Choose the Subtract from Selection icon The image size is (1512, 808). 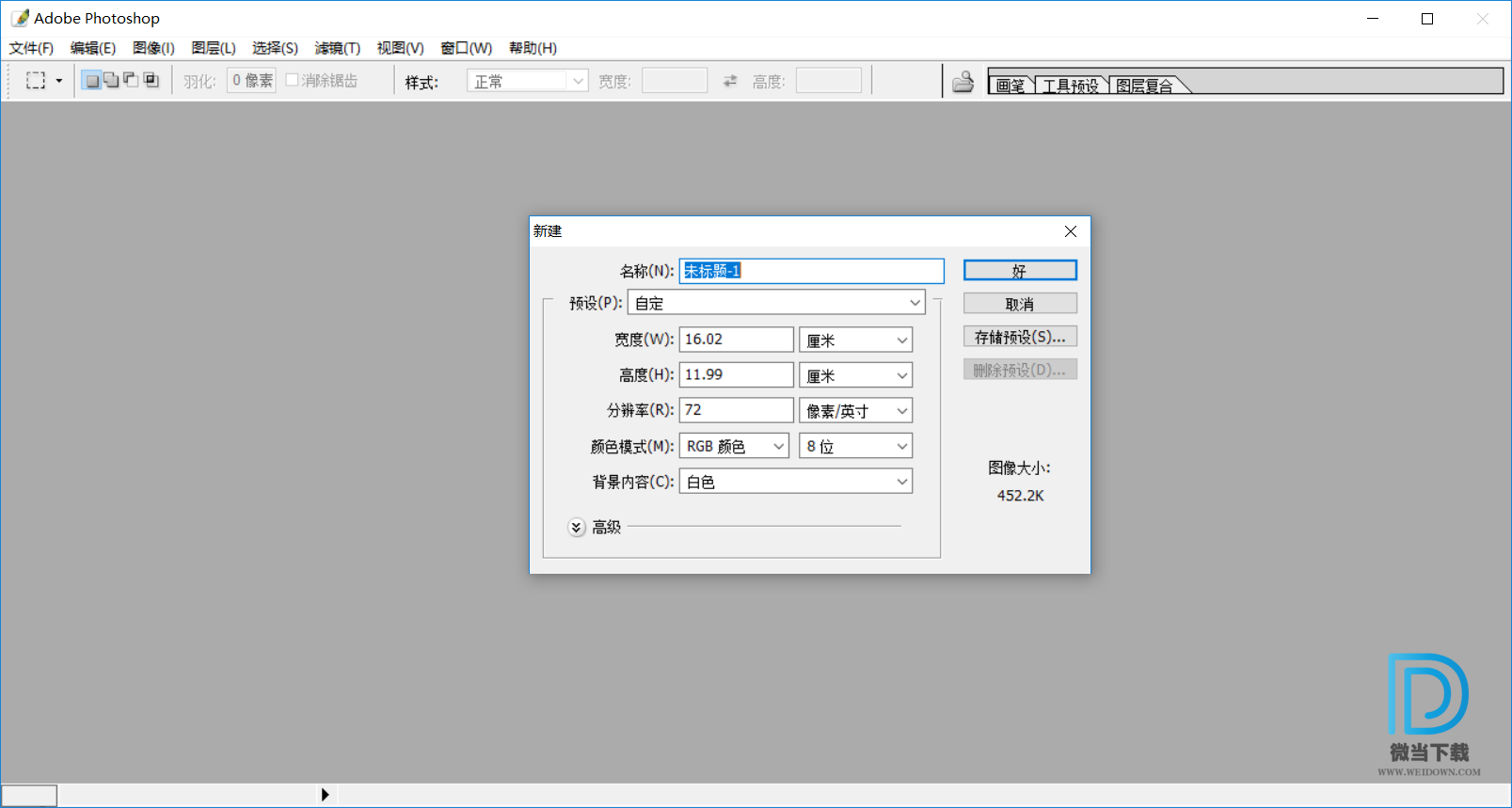(x=131, y=81)
